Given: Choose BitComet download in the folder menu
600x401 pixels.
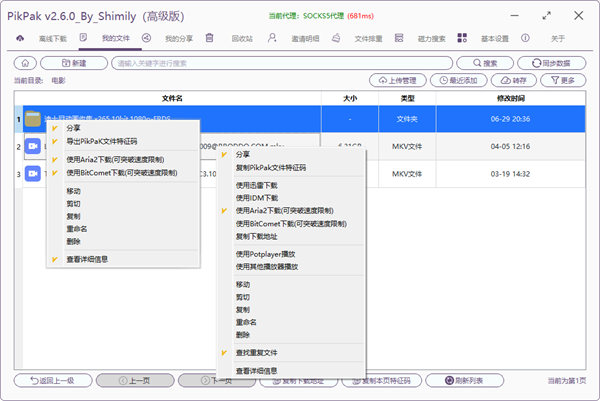Looking at the screenshot, I should [x=123, y=173].
